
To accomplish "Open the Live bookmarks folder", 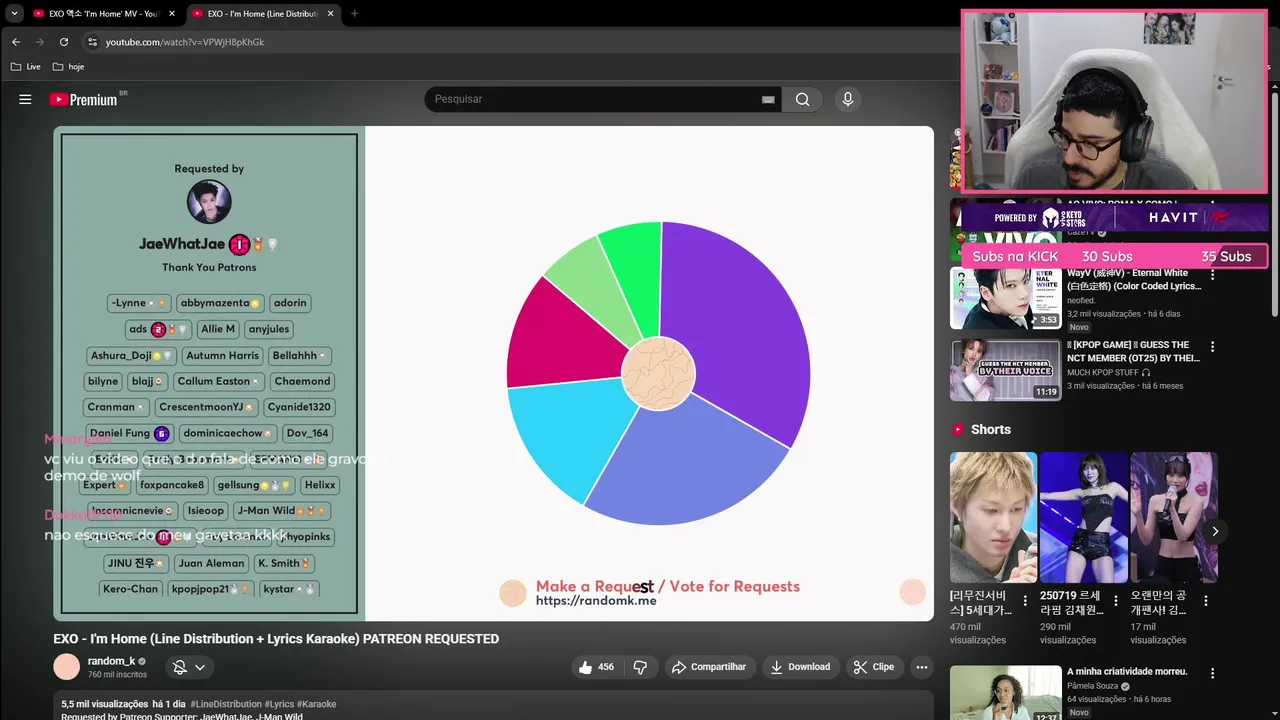I will (x=26, y=67).
